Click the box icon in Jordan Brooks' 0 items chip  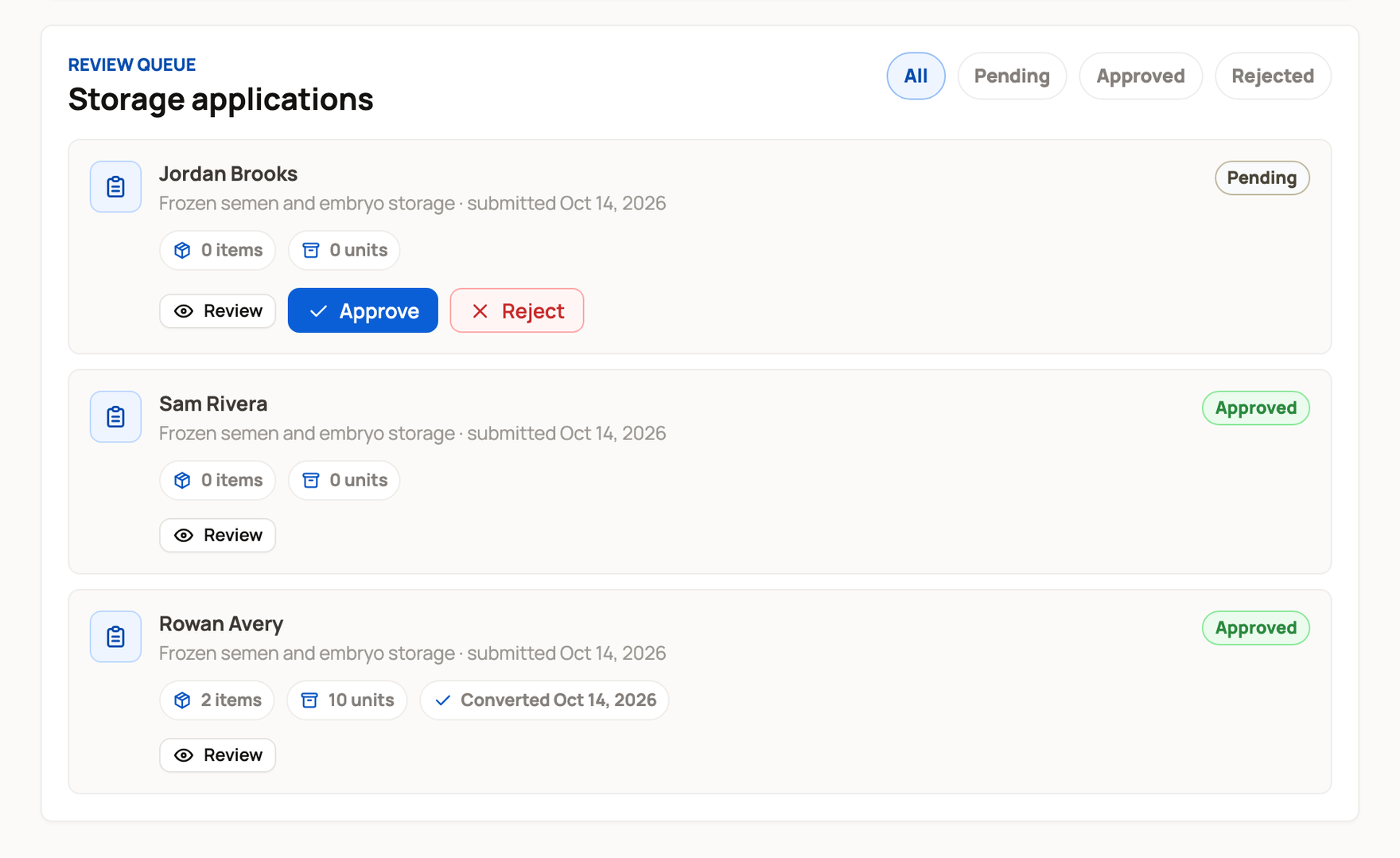(x=182, y=250)
